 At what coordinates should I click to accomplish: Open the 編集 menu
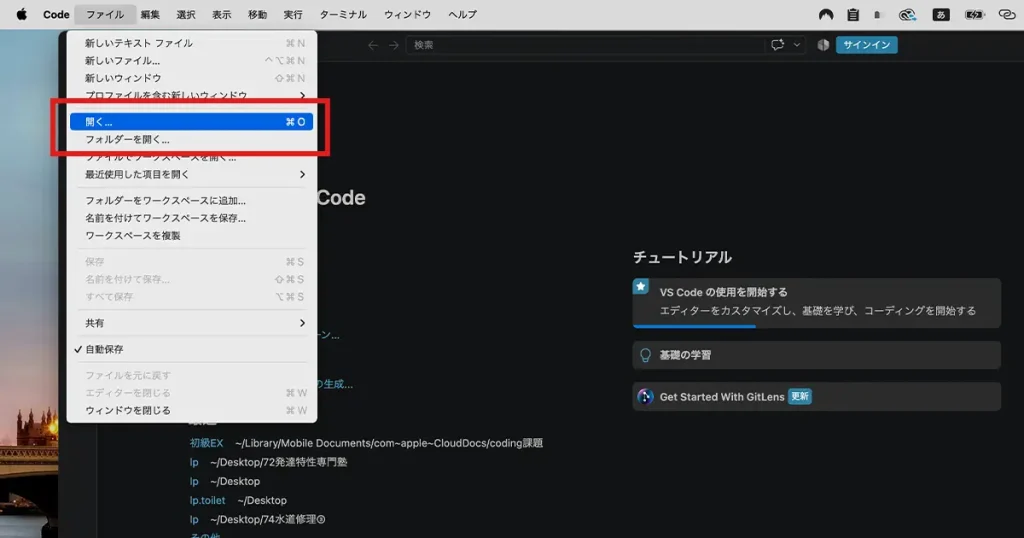click(x=150, y=14)
